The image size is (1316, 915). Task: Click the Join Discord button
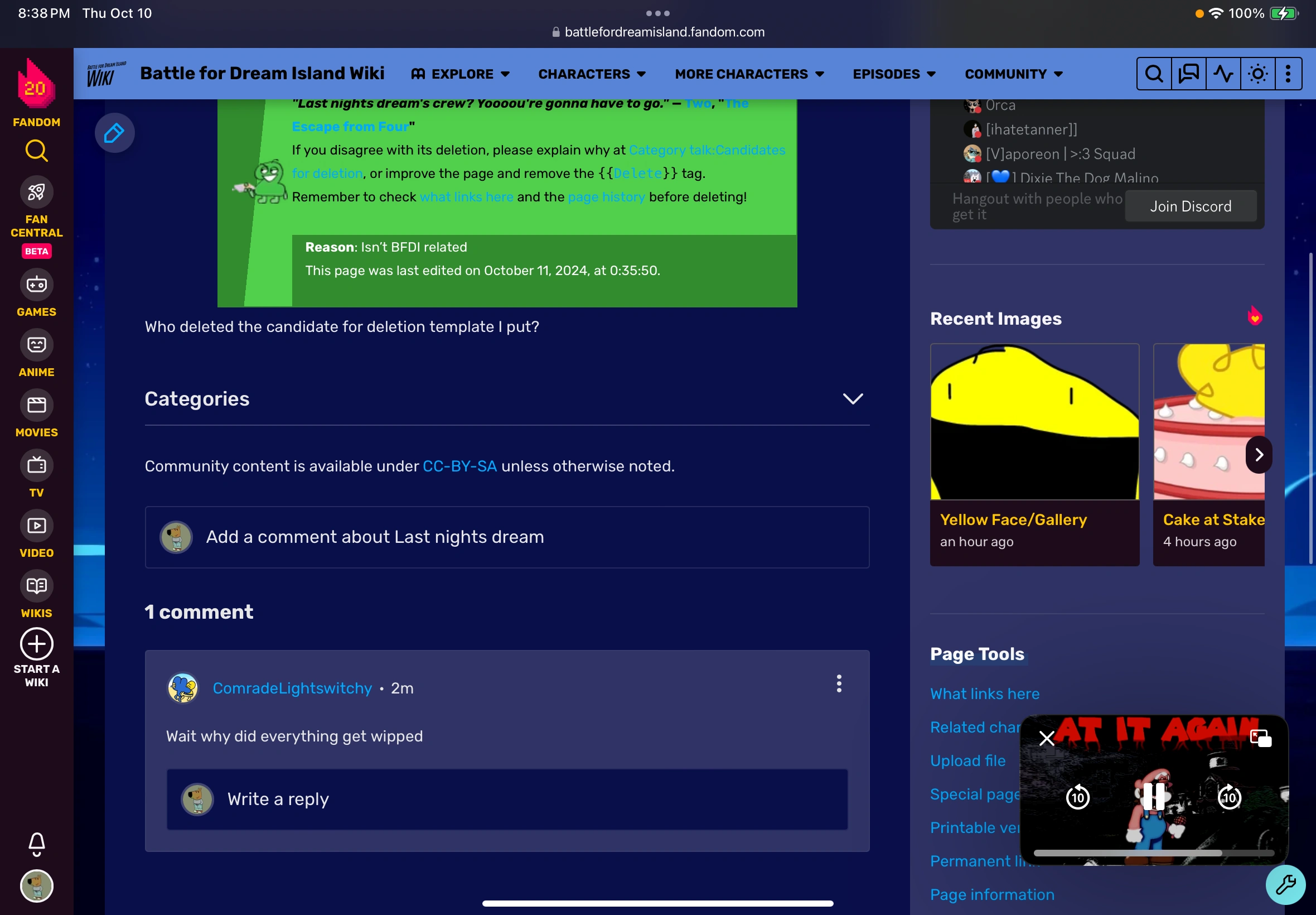point(1190,206)
